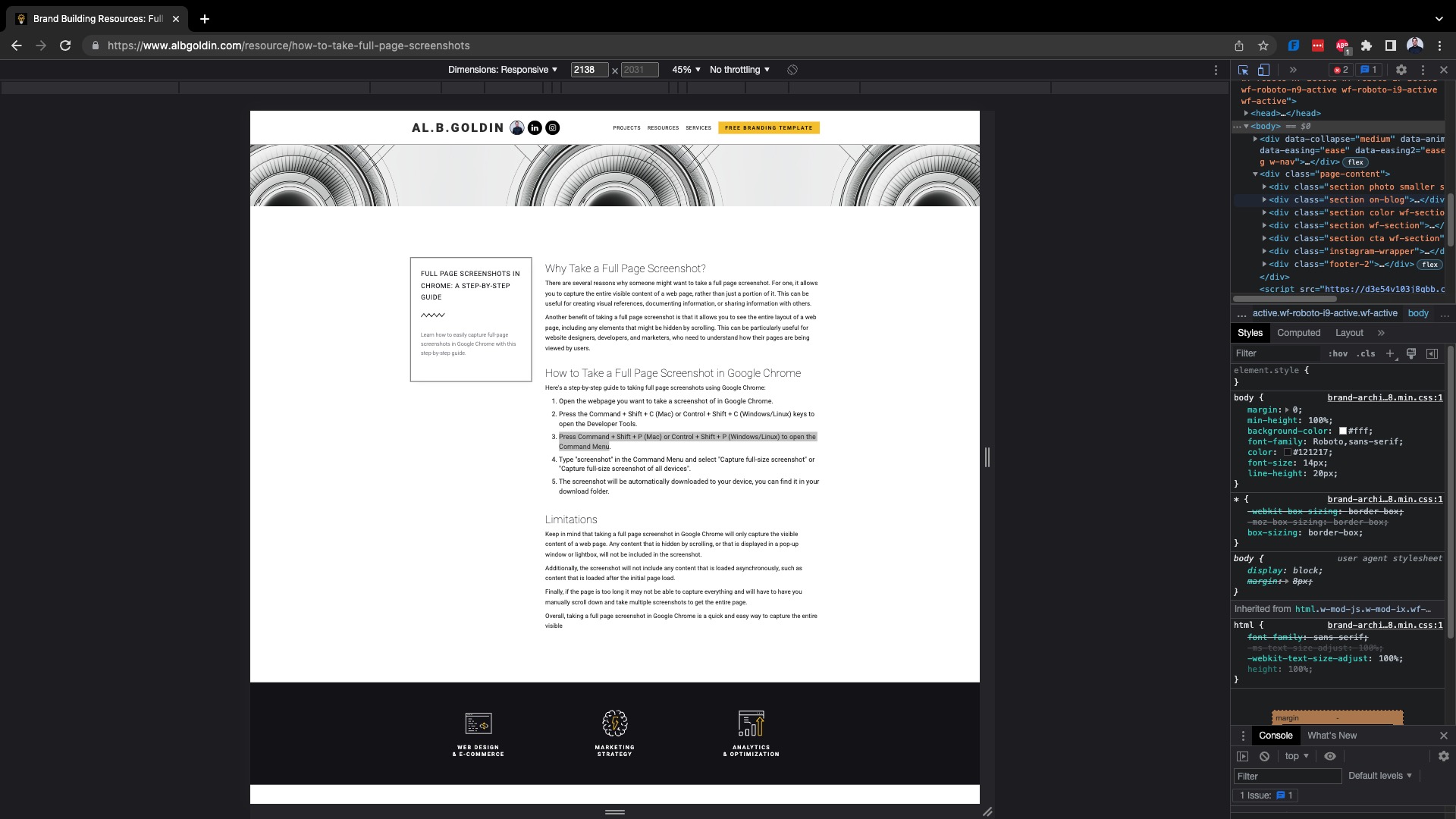The height and width of the screenshot is (819, 1456).
Task: Open a new browser tab
Action: click(x=204, y=19)
